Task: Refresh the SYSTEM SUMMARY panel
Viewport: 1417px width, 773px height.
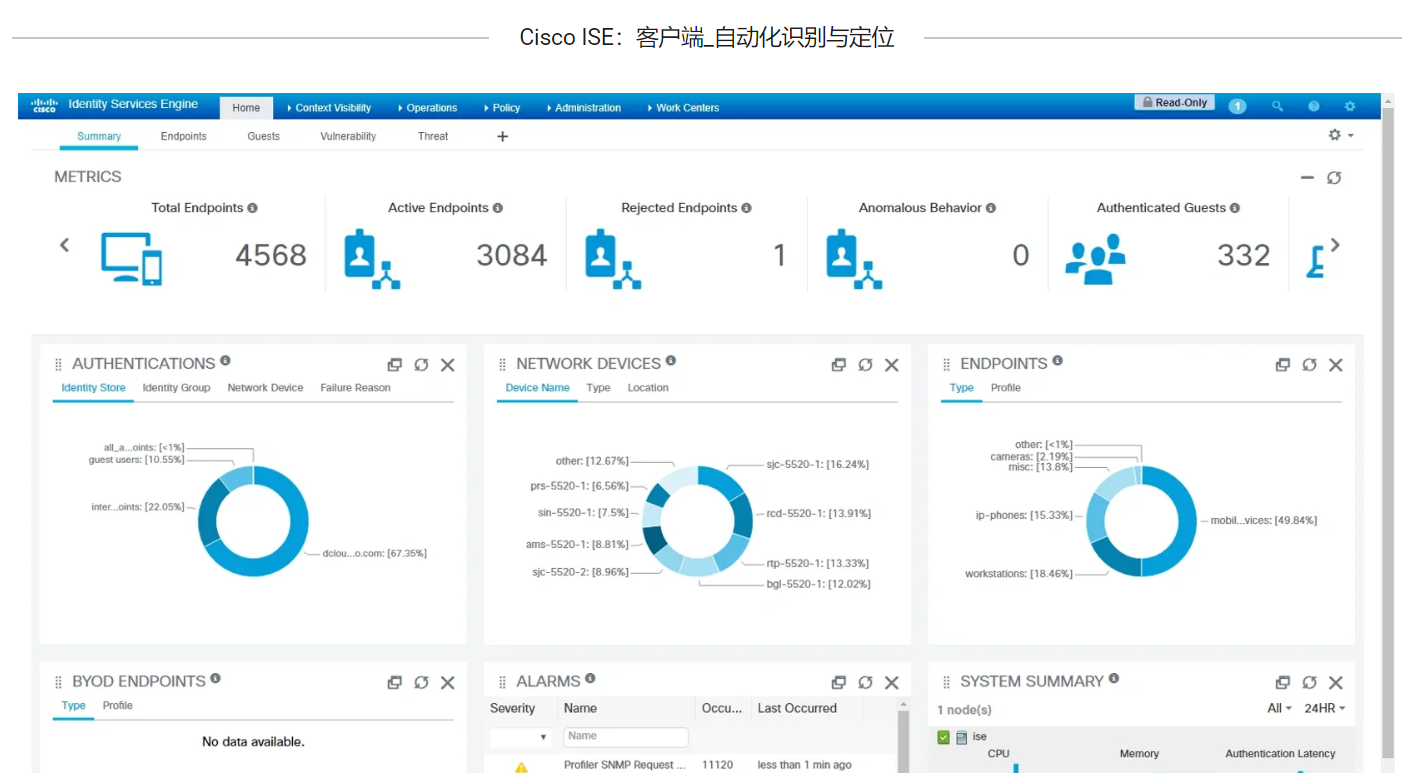Action: tap(1309, 682)
